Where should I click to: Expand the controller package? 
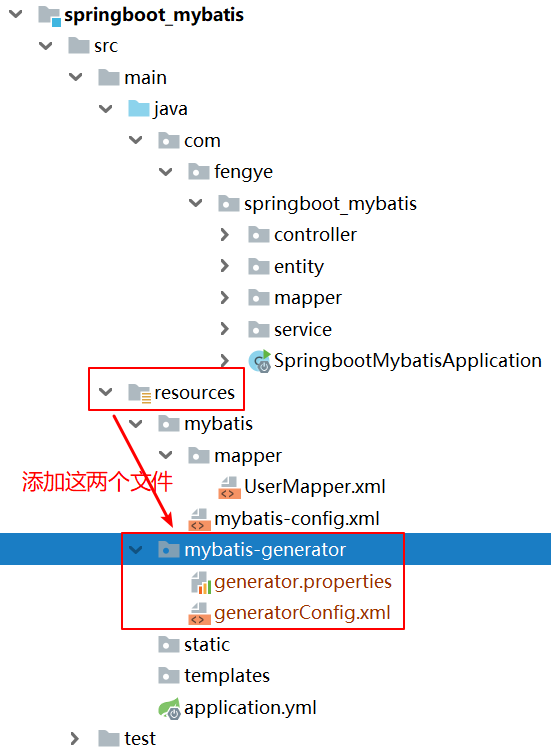point(225,235)
